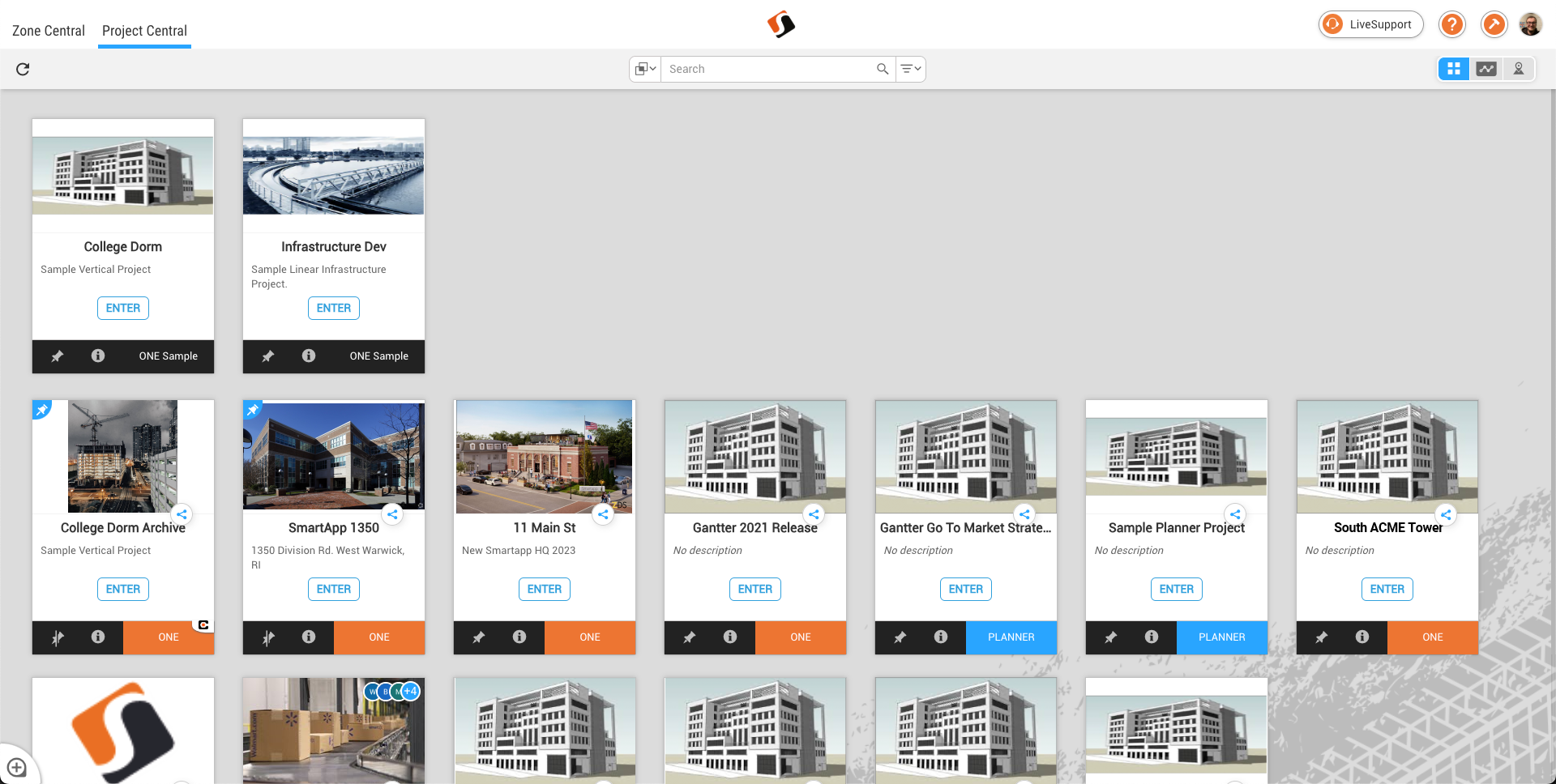The image size is (1556, 784).
Task: Click ONE label on South ACME Tower
Action: point(1433,637)
